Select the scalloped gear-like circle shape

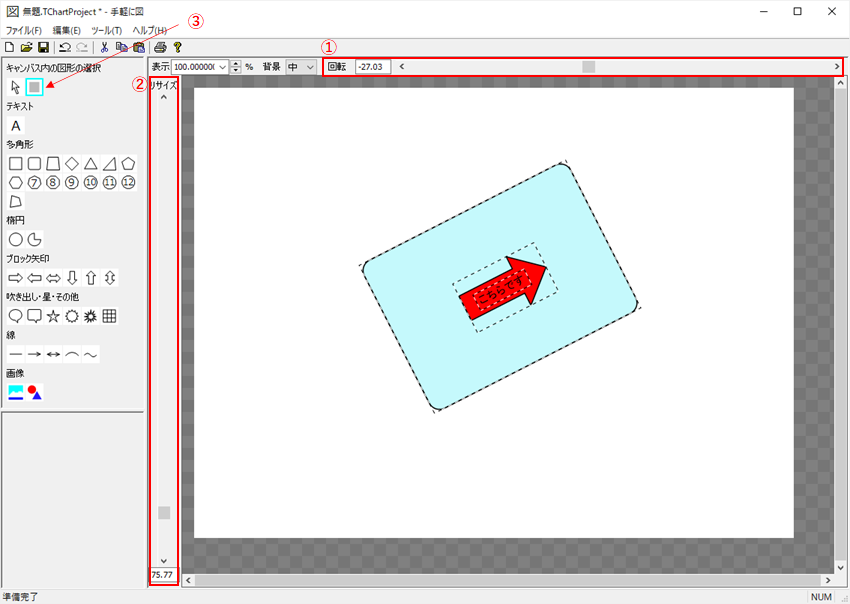(72, 316)
